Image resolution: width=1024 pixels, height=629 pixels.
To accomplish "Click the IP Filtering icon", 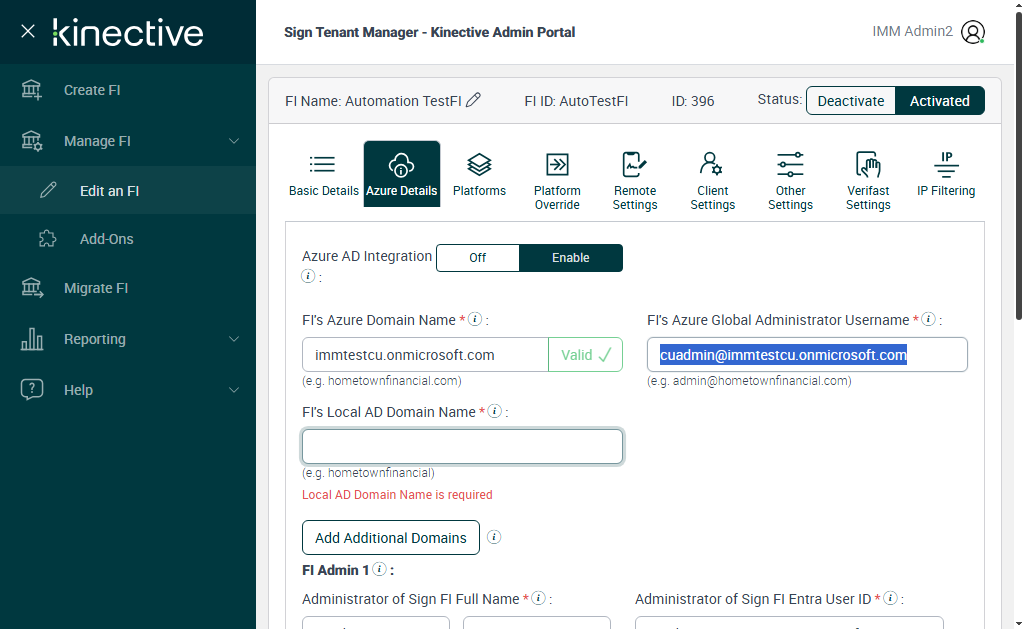I will coord(946,165).
